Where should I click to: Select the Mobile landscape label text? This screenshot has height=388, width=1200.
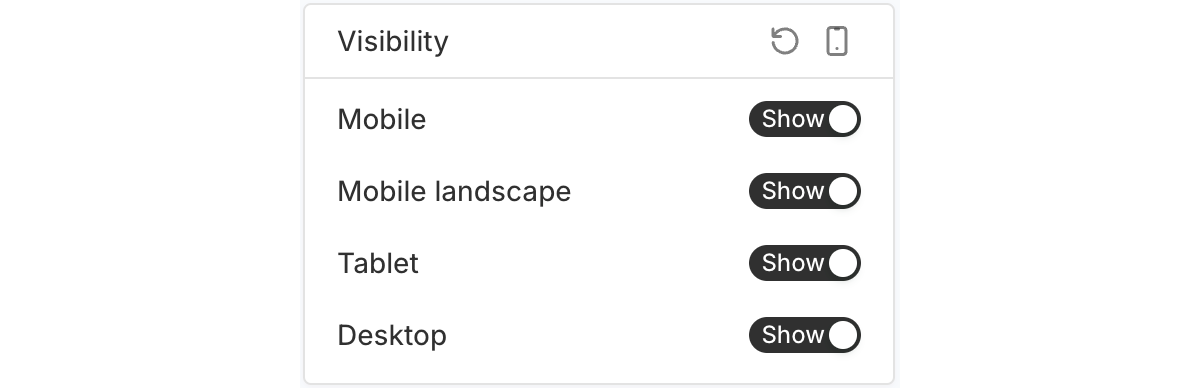454,192
